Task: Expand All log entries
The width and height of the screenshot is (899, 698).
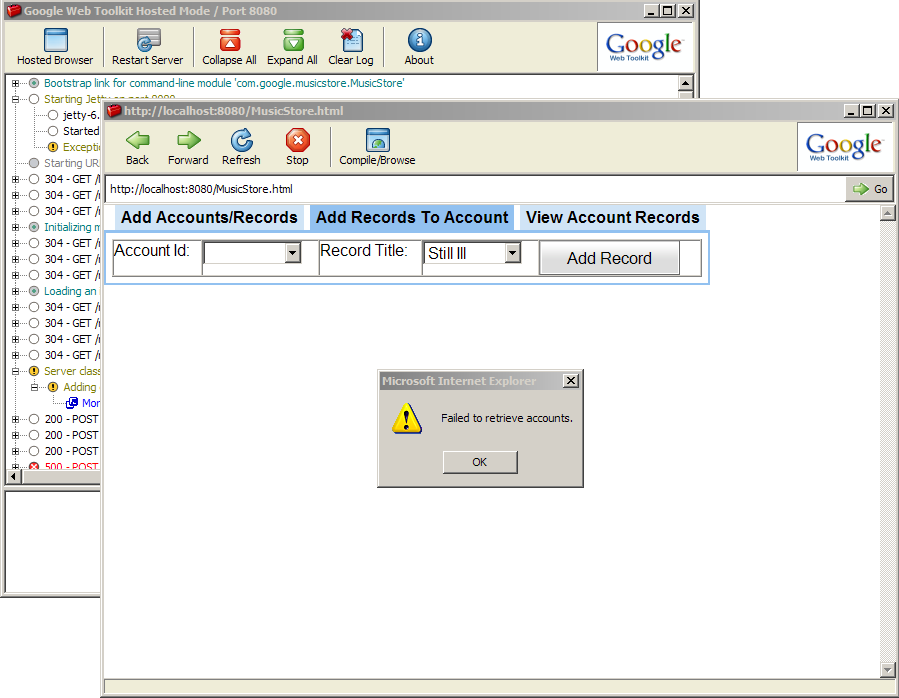Action: [292, 47]
